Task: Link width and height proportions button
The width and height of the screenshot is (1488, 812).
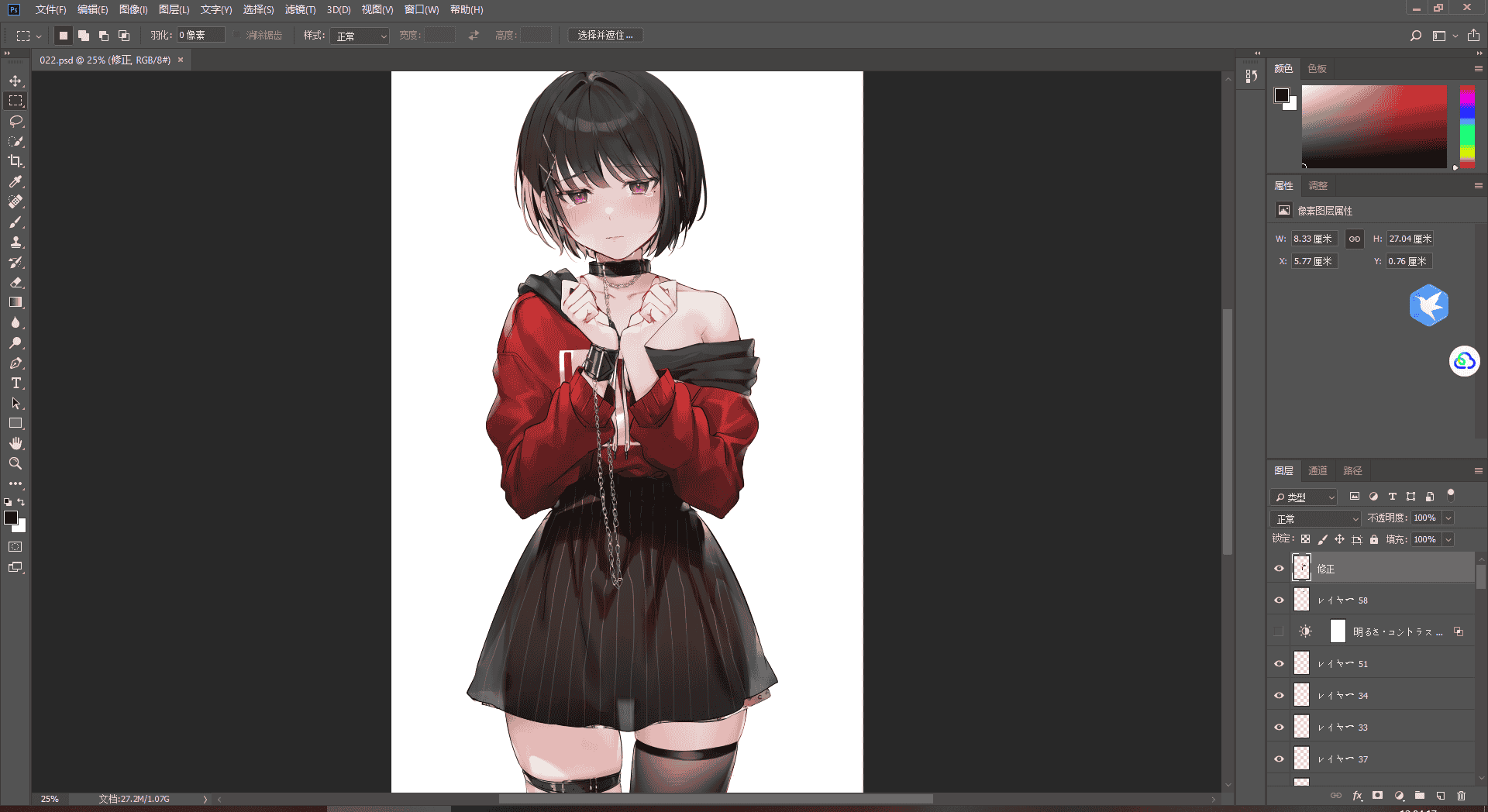Action: click(1354, 239)
